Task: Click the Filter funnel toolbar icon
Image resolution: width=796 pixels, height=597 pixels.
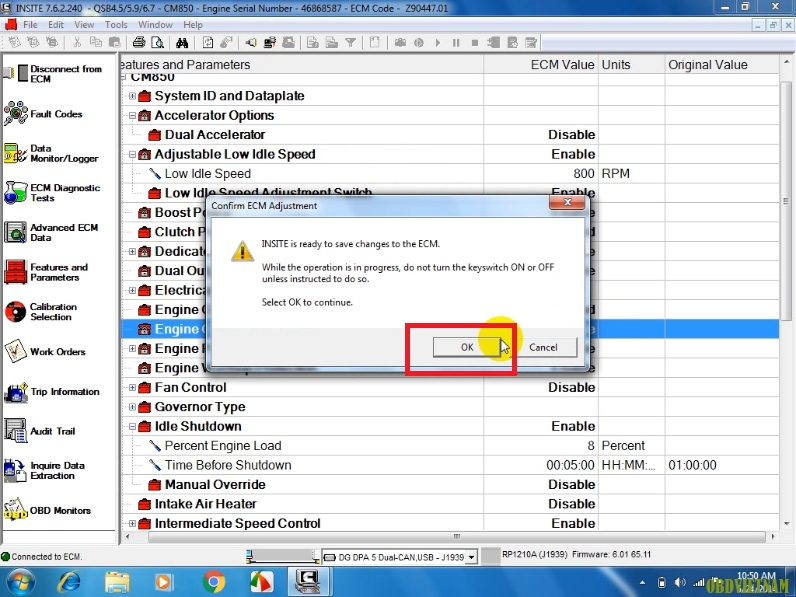Action: 350,43
